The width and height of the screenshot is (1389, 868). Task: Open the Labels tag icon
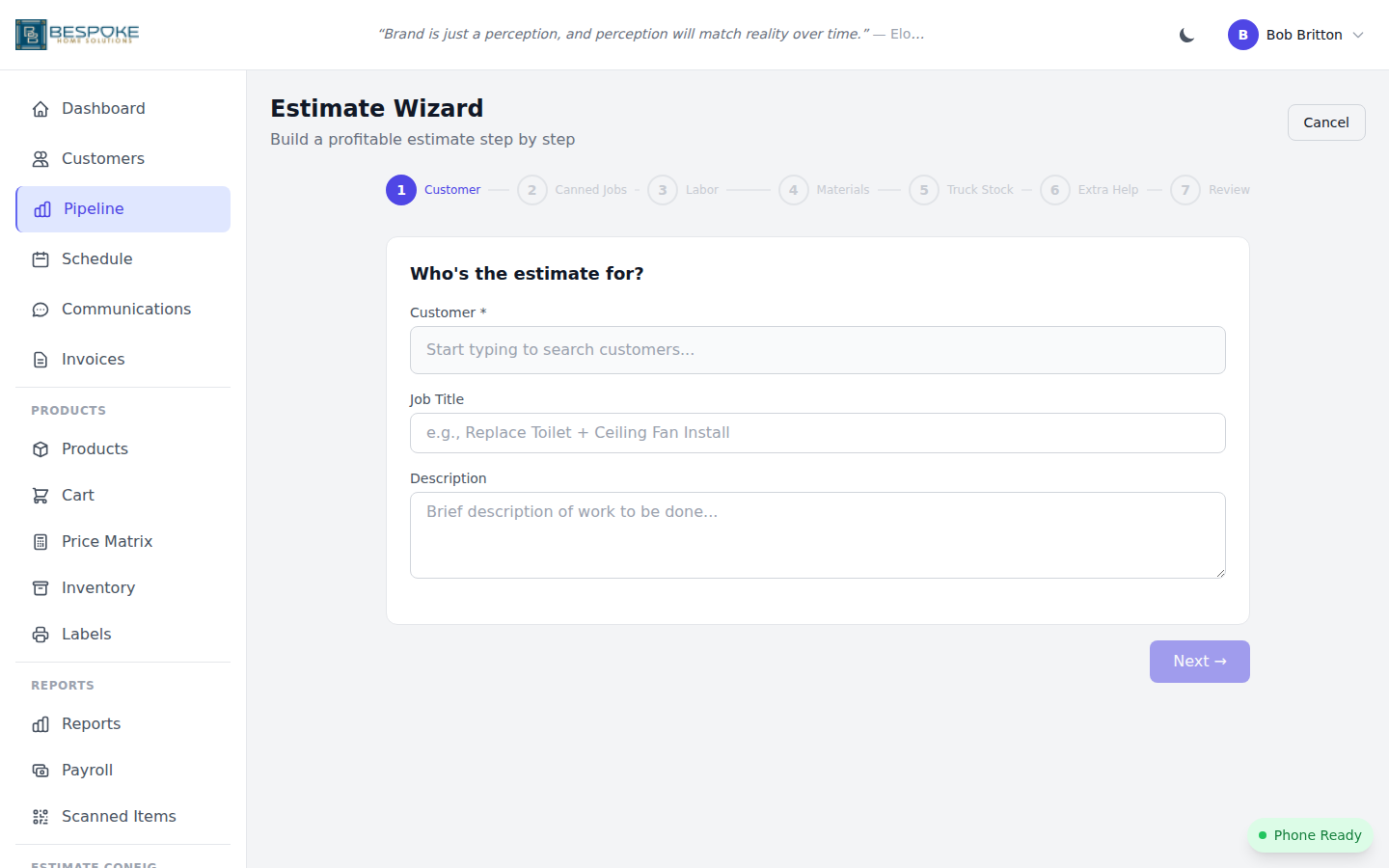click(x=40, y=634)
